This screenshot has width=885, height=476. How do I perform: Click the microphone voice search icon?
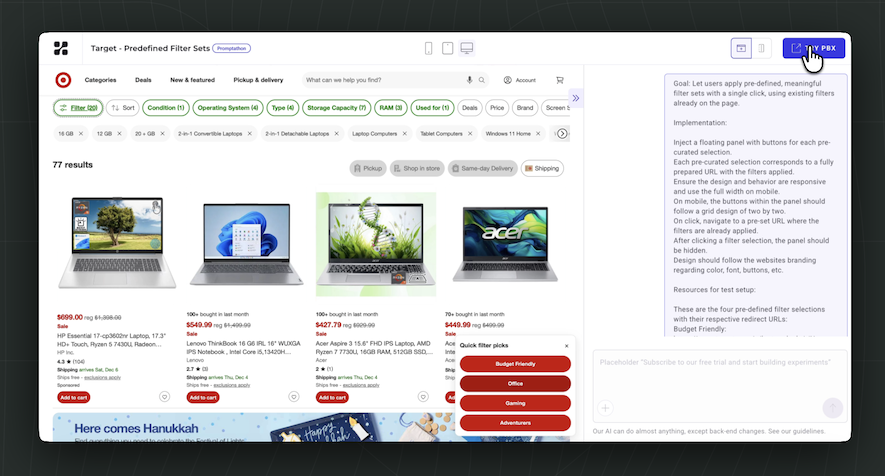click(x=469, y=80)
